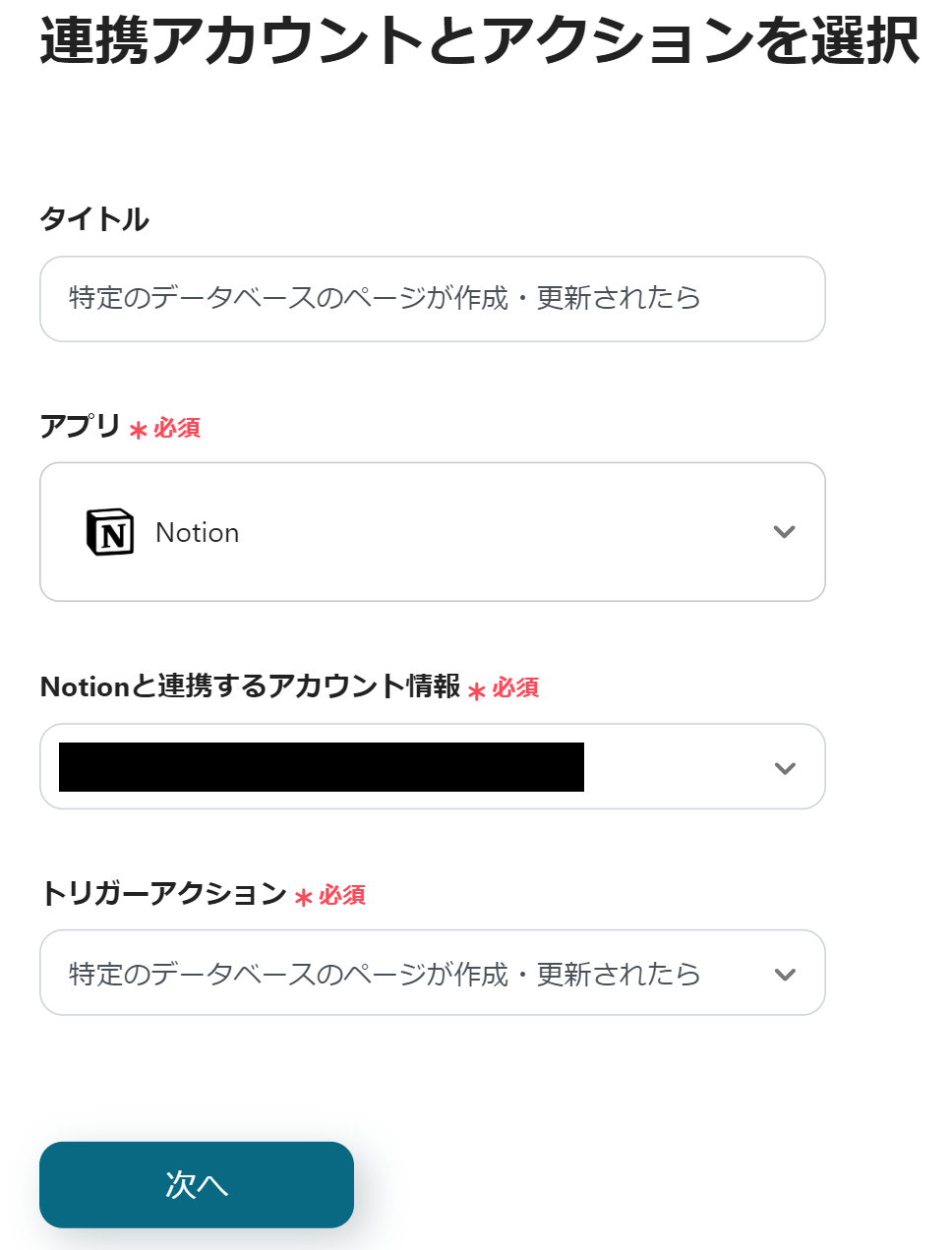Click the 必須 marker beside アカウント情報

[x=515, y=687]
